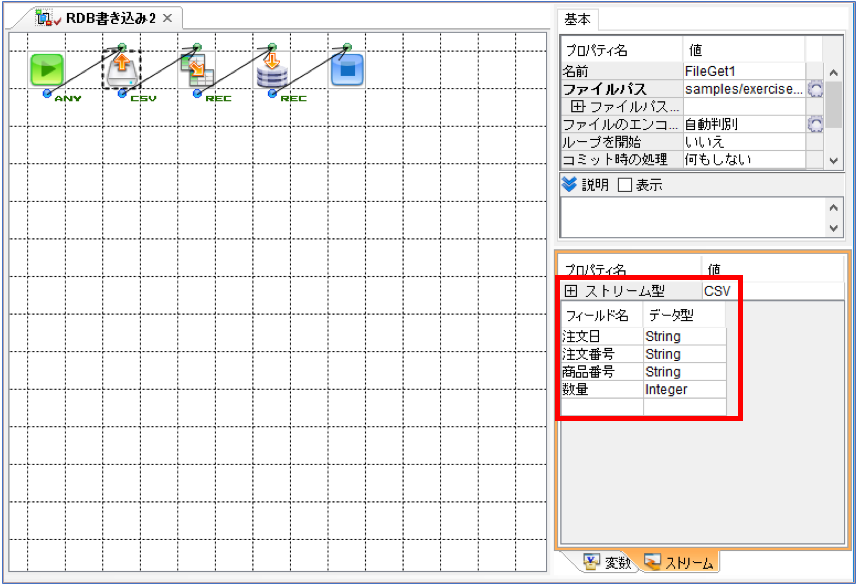Click the 名前 property name cell
This screenshot has width=857, height=587.
tap(621, 71)
